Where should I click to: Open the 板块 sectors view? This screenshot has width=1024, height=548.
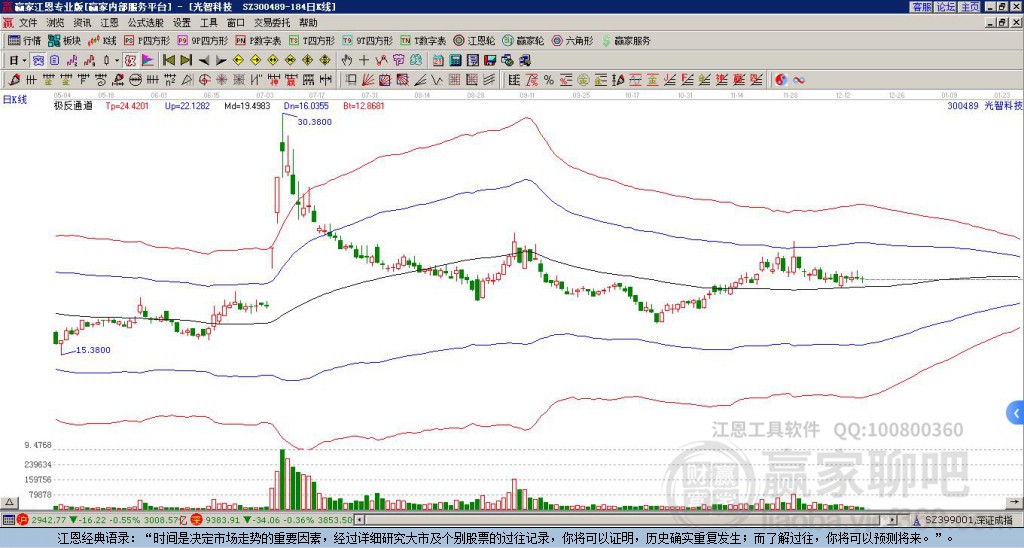pyautogui.click(x=64, y=40)
